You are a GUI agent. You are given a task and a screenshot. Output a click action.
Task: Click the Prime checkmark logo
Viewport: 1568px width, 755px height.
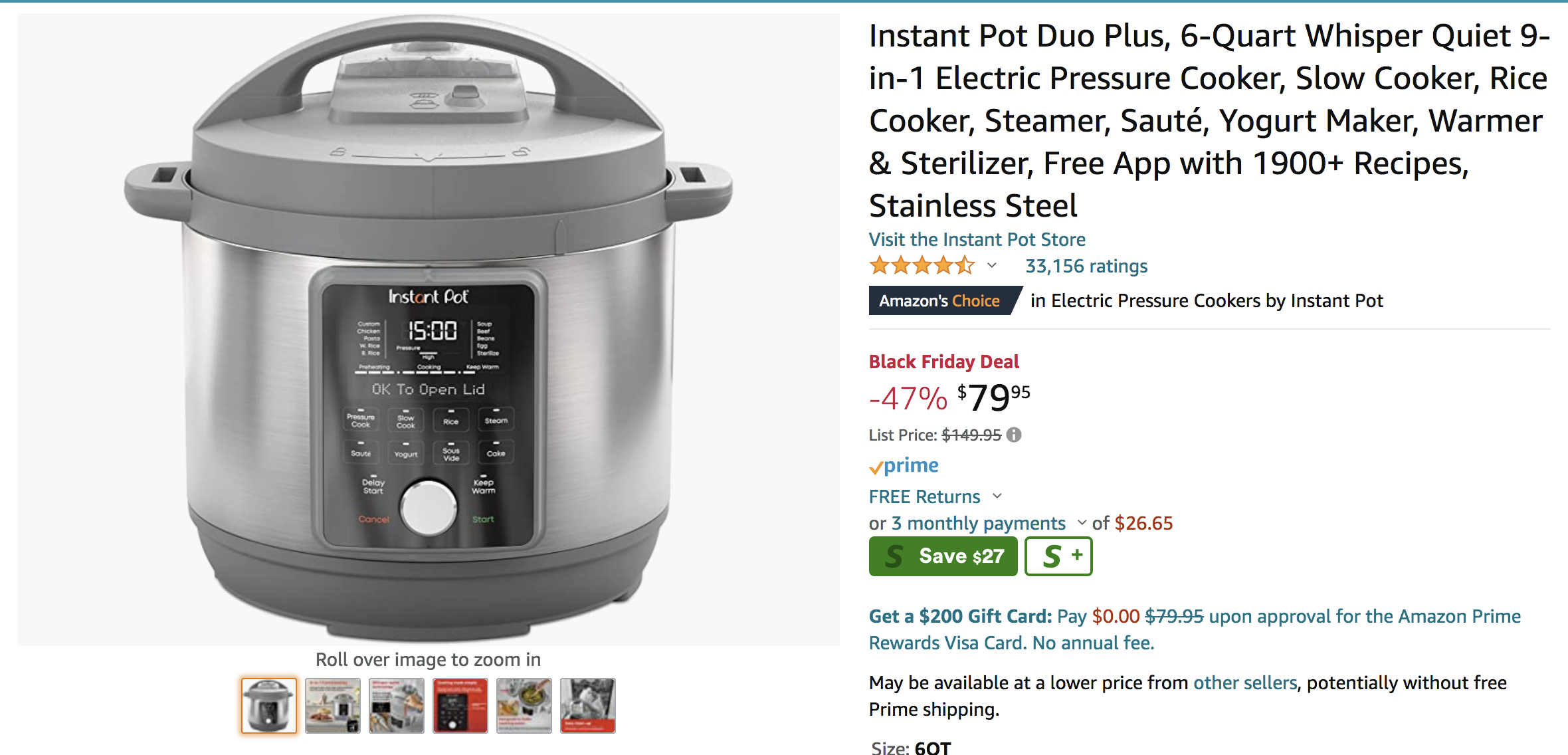[904, 466]
